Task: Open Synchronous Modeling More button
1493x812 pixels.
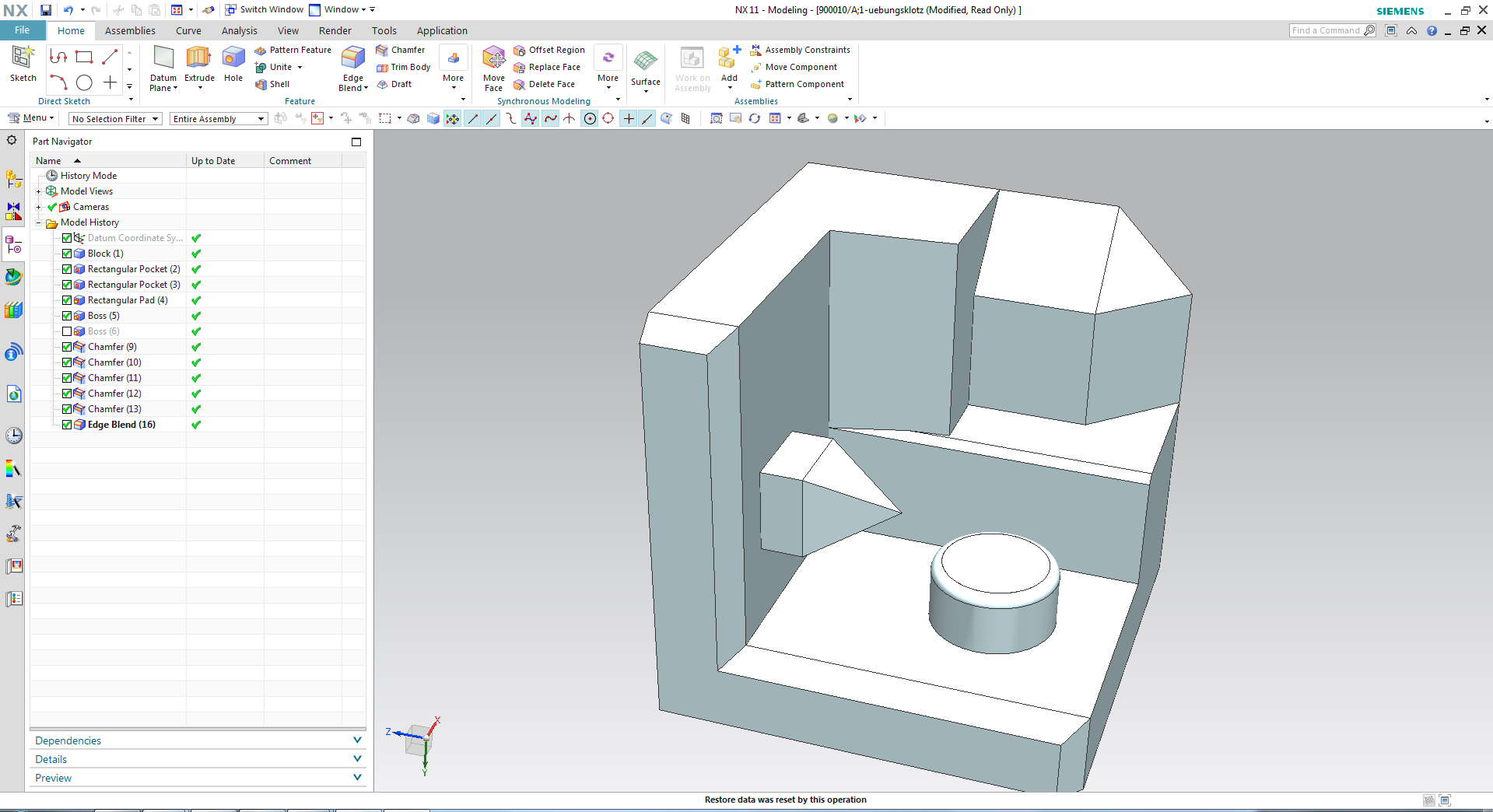Action: [608, 68]
